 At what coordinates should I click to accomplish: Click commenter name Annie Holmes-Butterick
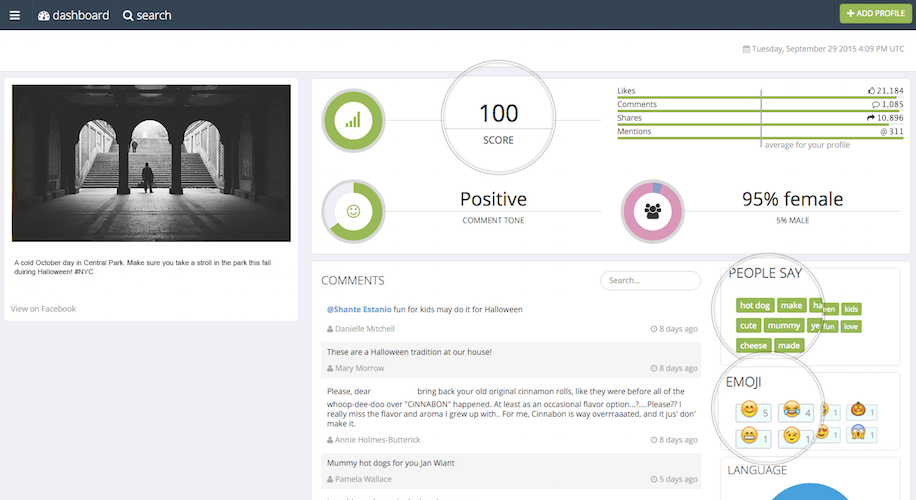tap(377, 440)
